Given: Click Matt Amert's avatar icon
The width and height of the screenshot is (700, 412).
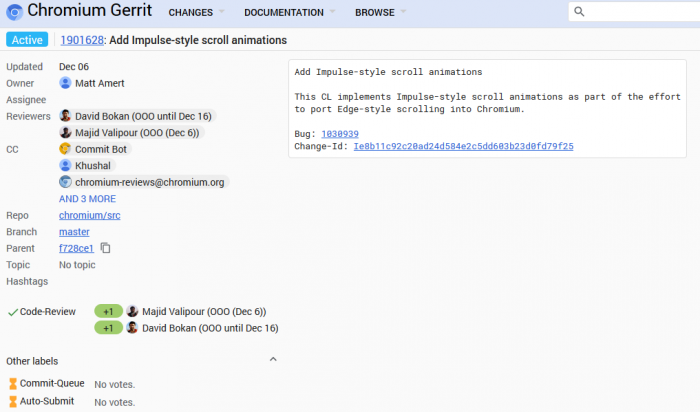Looking at the screenshot, I should (x=66, y=83).
